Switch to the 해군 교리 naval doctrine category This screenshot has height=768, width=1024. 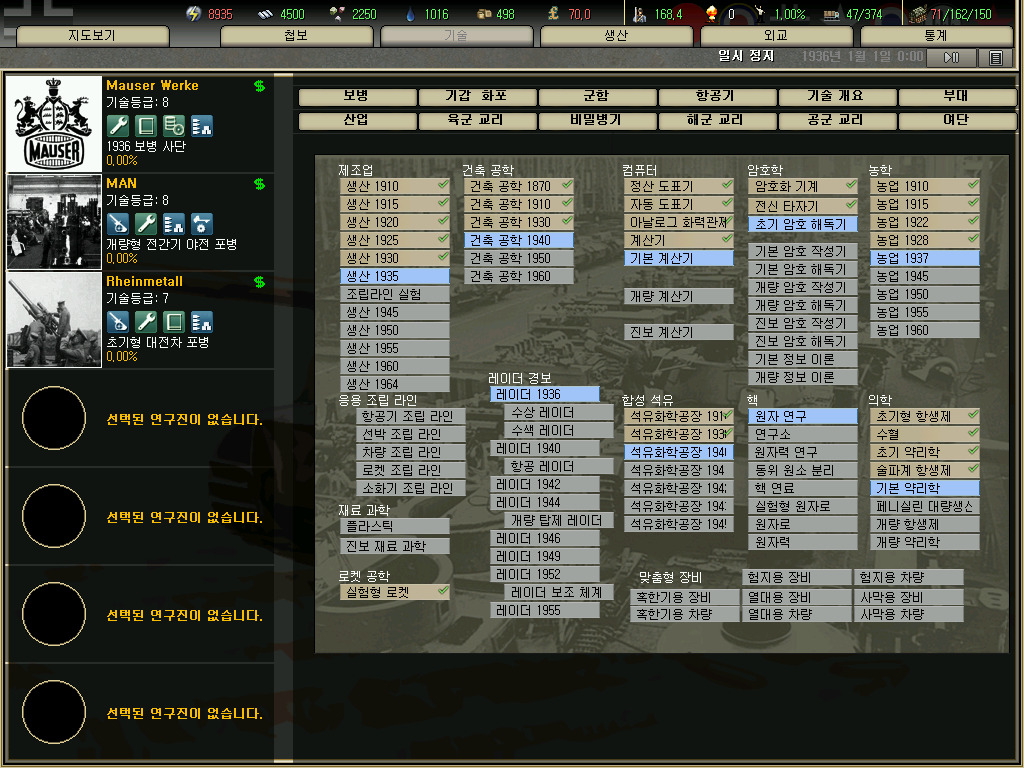pos(716,121)
